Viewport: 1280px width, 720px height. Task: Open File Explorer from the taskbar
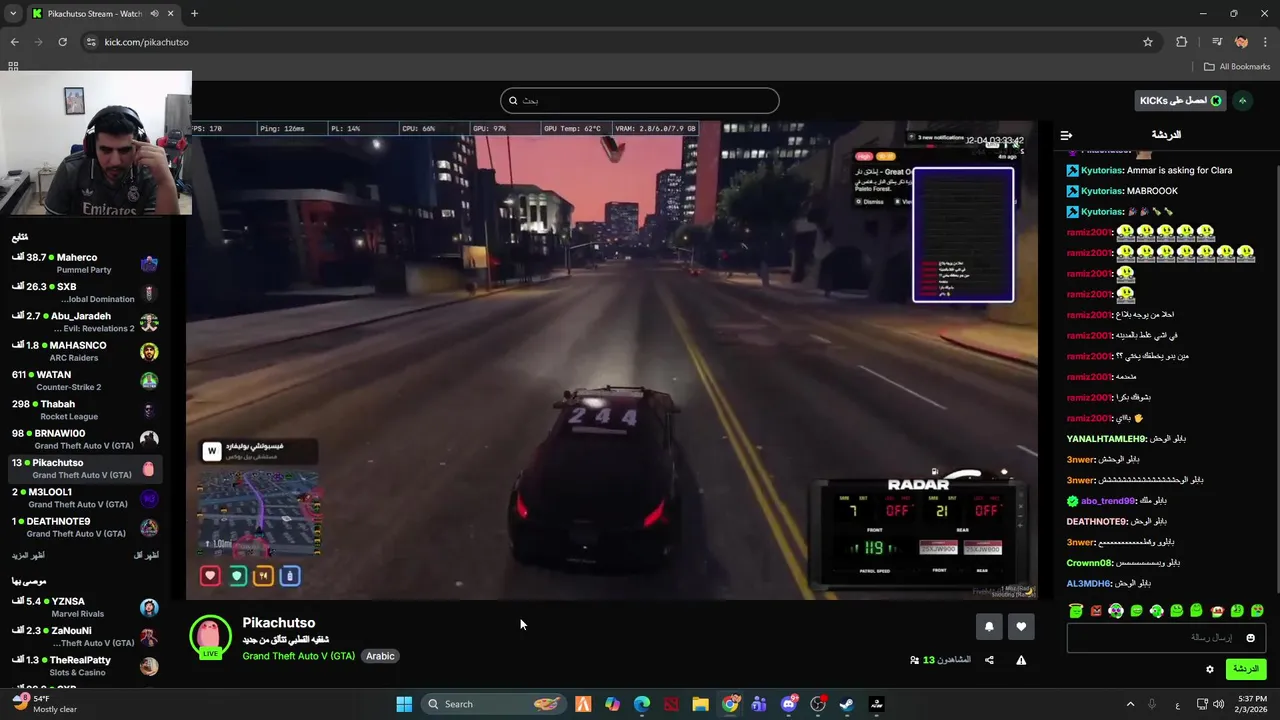coord(700,704)
